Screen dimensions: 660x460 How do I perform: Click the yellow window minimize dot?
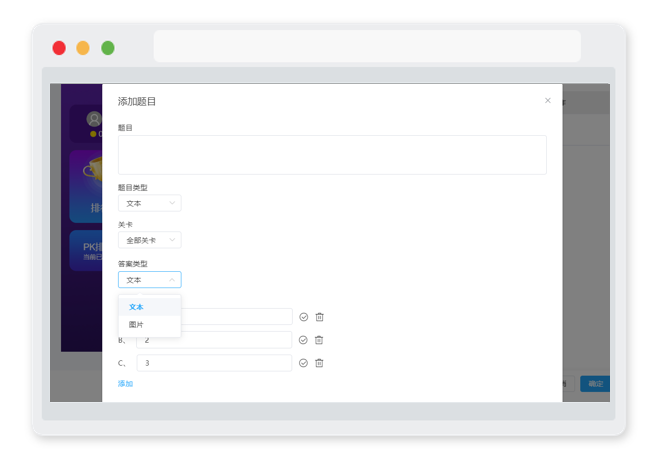pos(83,48)
